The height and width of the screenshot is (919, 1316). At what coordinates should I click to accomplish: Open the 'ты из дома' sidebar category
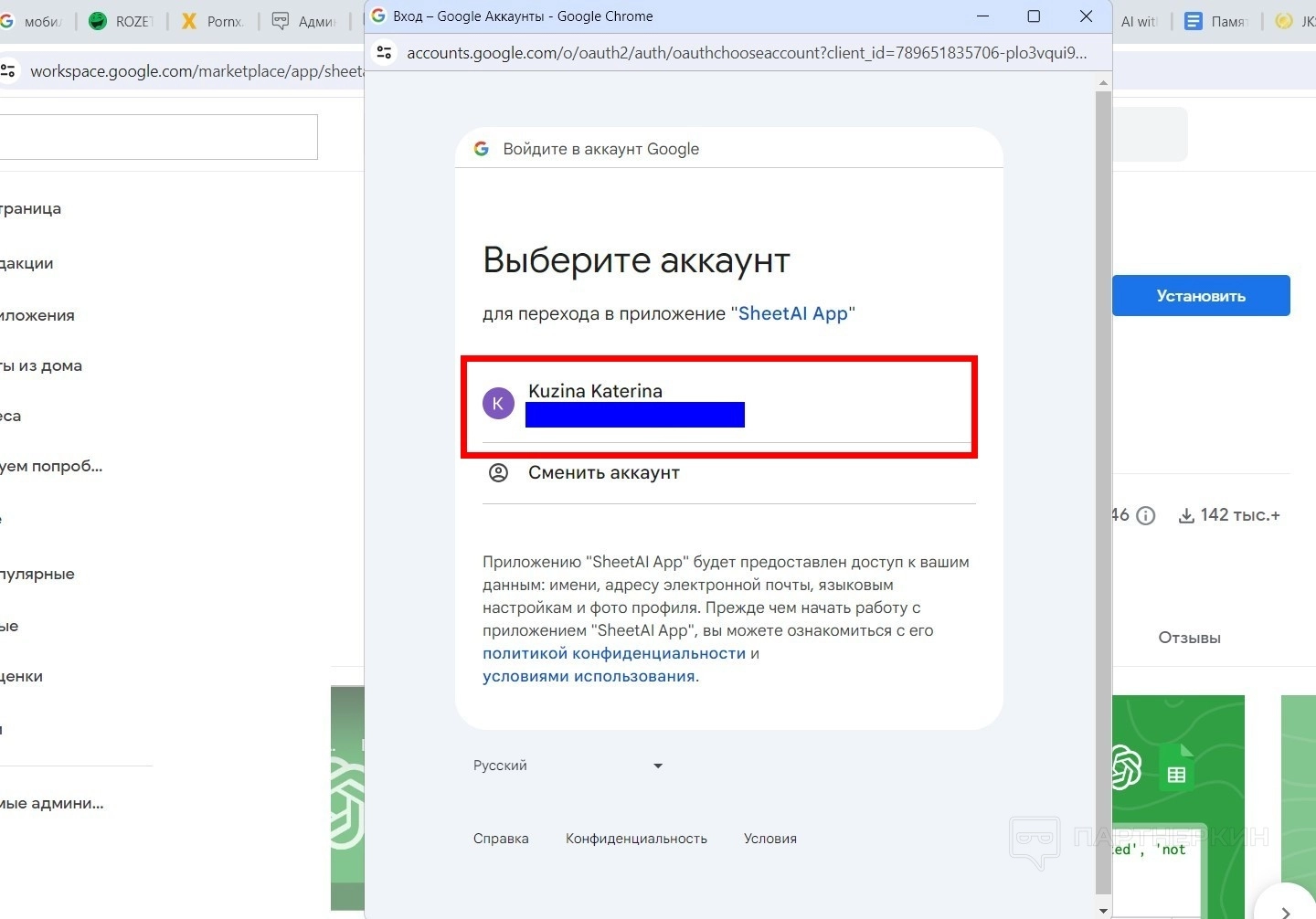coord(41,365)
